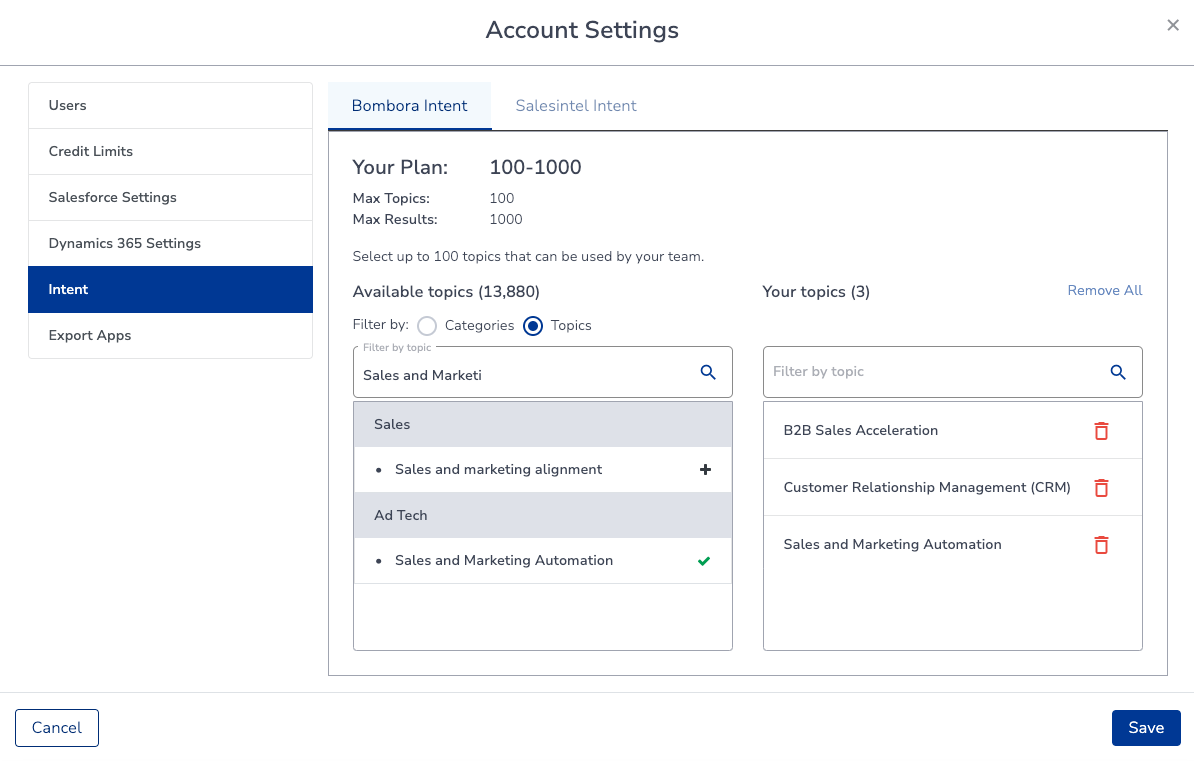Select the Intent sidebar item
Viewport: 1194px width, 761px height.
coord(171,289)
